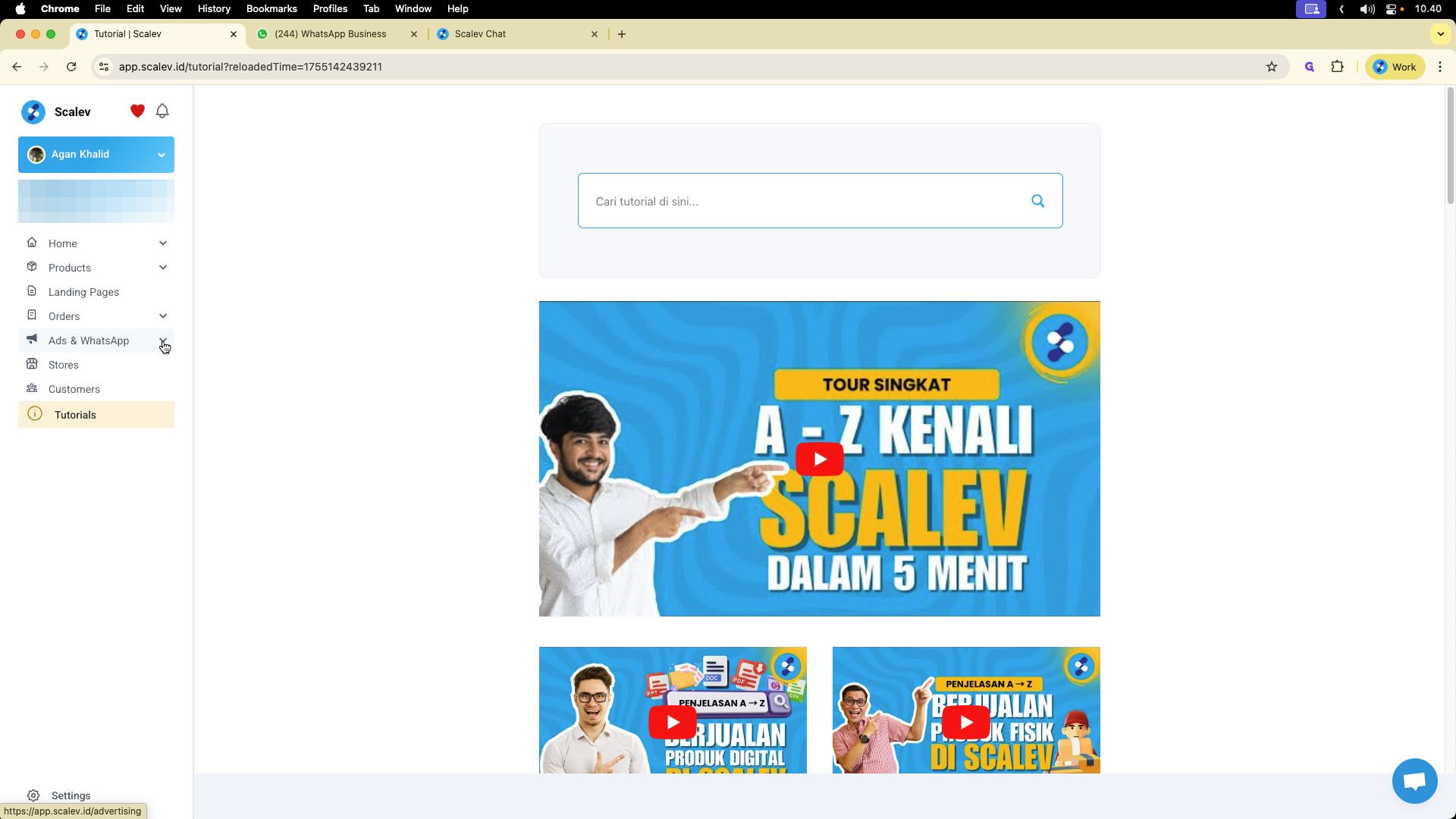The image size is (1456, 819).
Task: Open the Bookmarks menu
Action: point(271,9)
